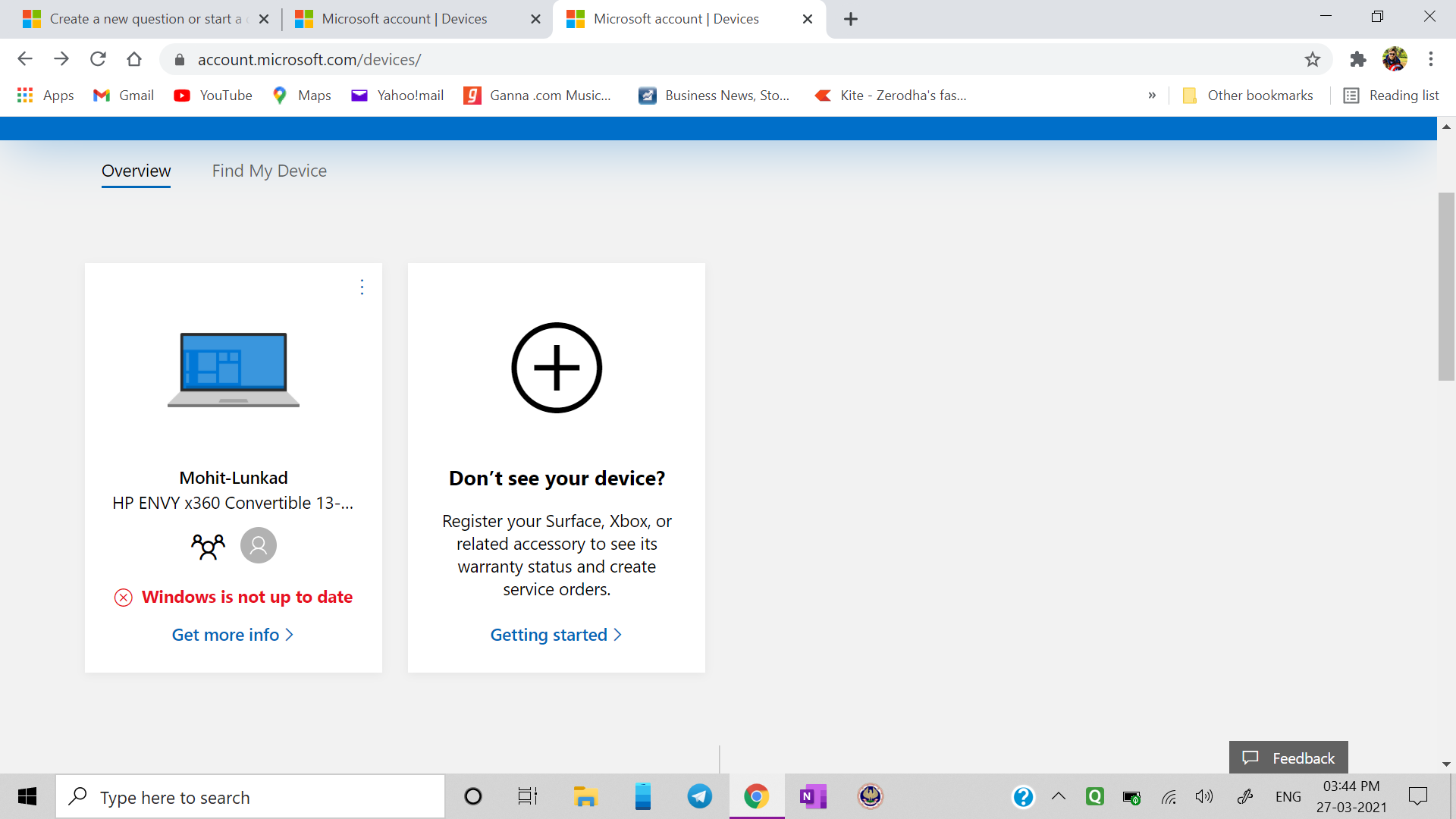Open the blue phone app on taskbar

click(643, 796)
